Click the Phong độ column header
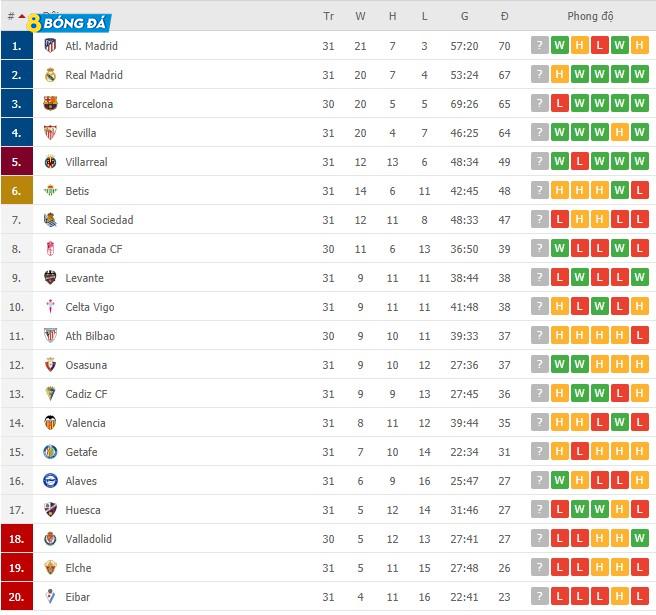656x615 pixels. tap(590, 16)
